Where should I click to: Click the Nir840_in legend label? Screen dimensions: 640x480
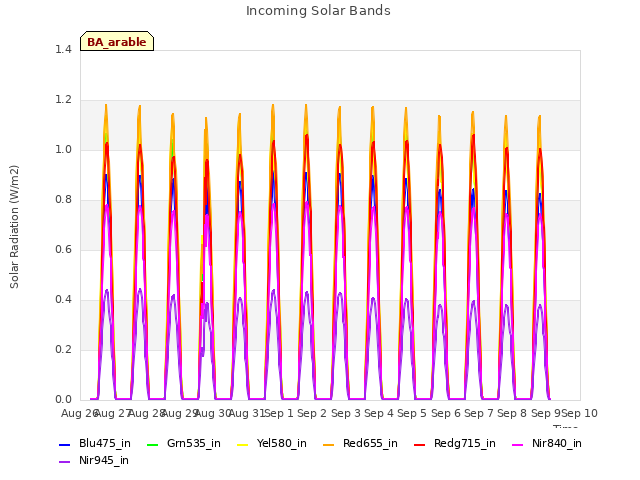click(x=557, y=443)
